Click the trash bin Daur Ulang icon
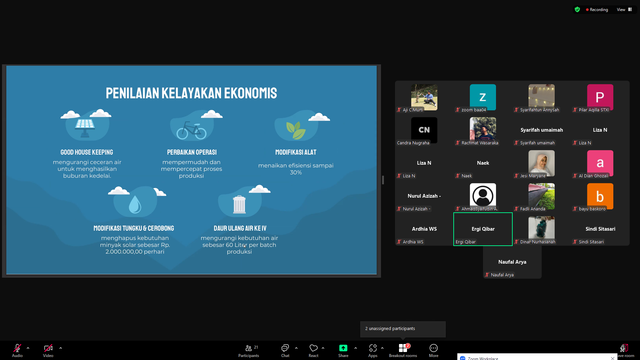The image size is (640, 360). point(239,204)
